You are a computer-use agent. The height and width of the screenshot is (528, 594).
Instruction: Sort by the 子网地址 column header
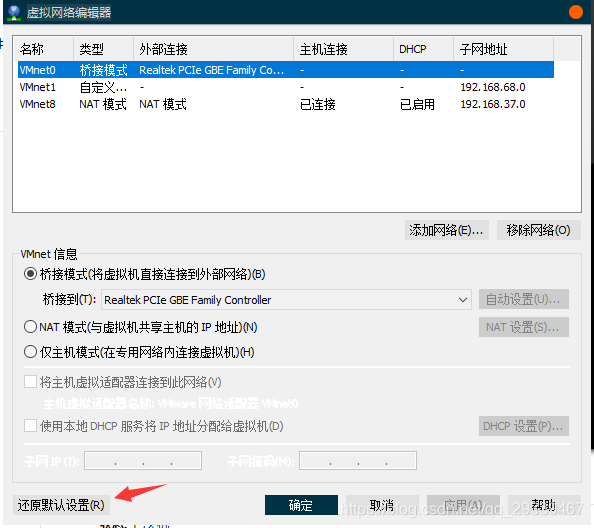(503, 49)
